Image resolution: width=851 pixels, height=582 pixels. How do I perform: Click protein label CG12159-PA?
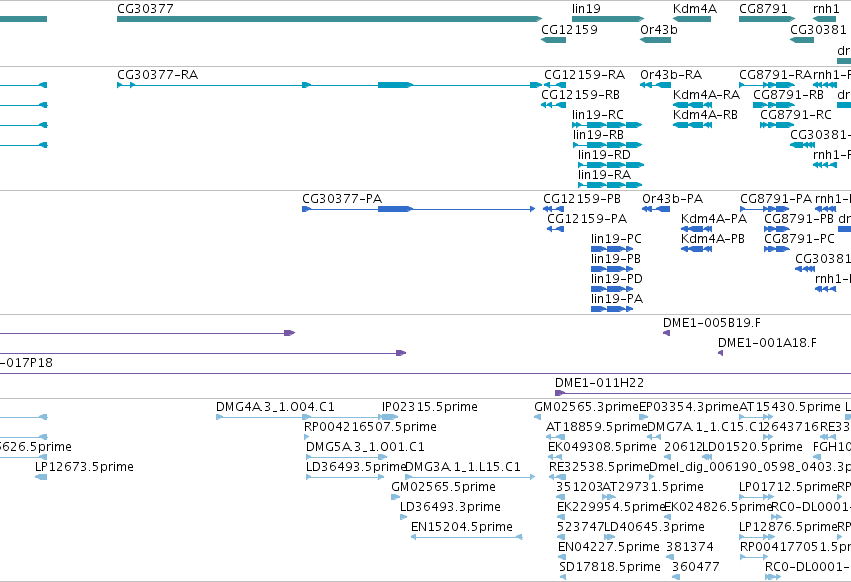point(587,219)
